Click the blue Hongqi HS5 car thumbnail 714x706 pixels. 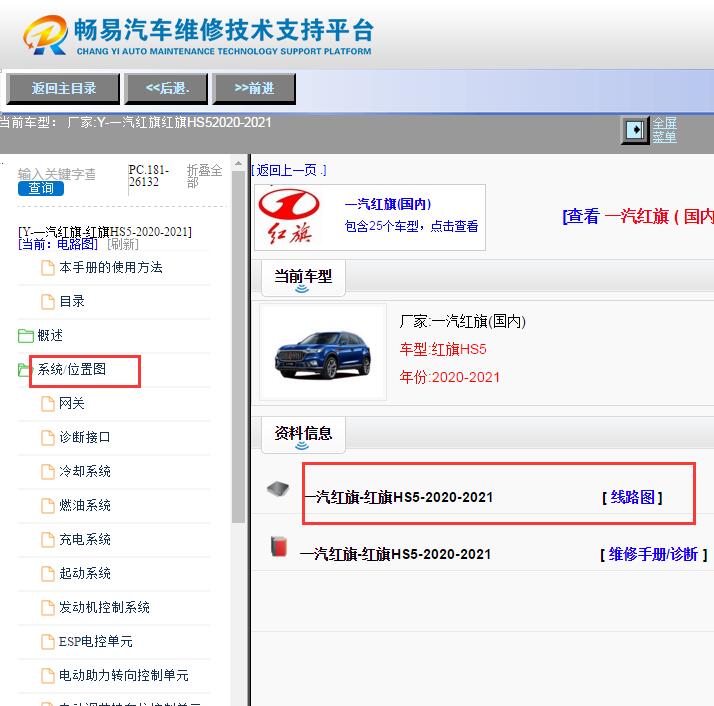(323, 355)
